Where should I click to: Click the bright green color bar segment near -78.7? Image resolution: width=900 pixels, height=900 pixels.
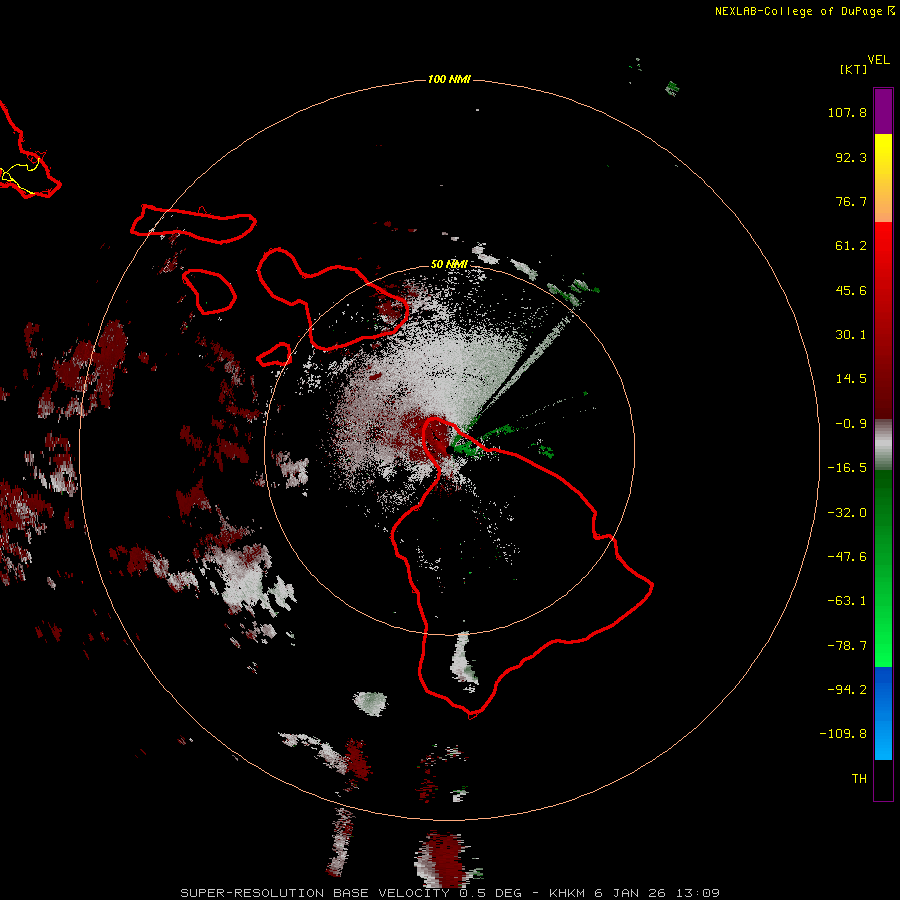(883, 643)
